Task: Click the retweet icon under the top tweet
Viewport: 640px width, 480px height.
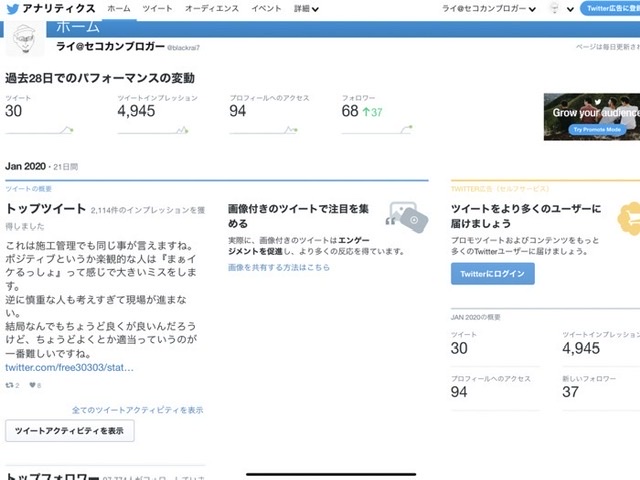Action: [9, 385]
